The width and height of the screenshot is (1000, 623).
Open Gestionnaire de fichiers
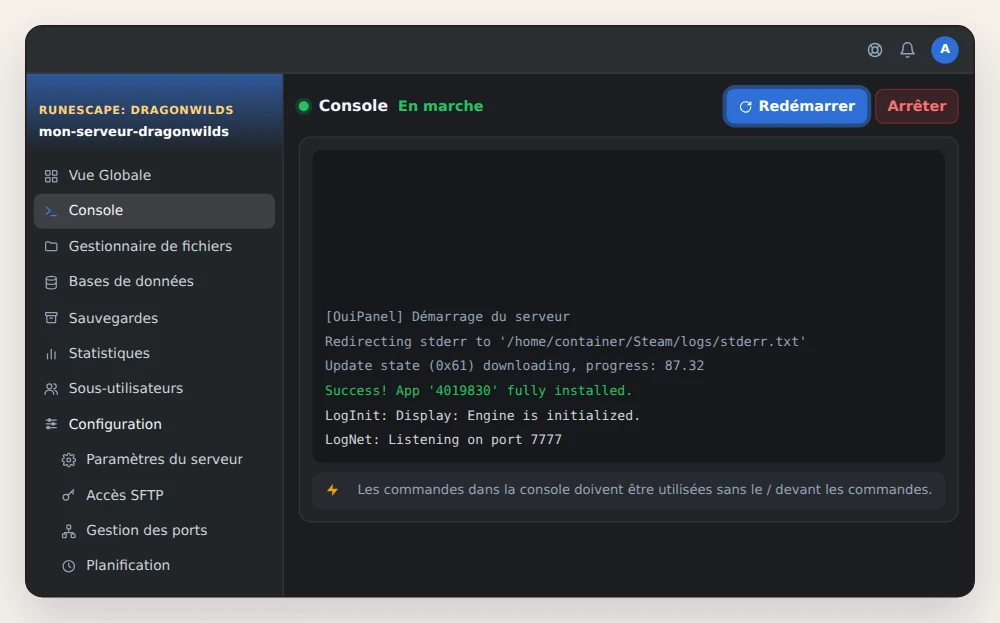154,246
